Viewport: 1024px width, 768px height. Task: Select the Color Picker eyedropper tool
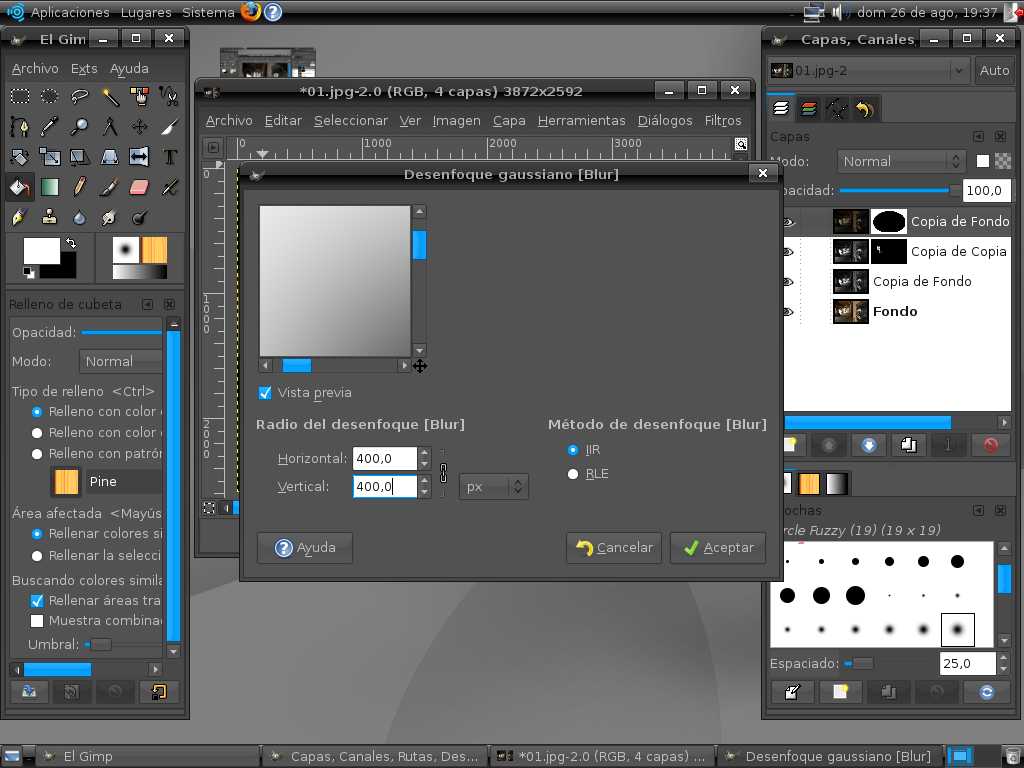click(50, 127)
